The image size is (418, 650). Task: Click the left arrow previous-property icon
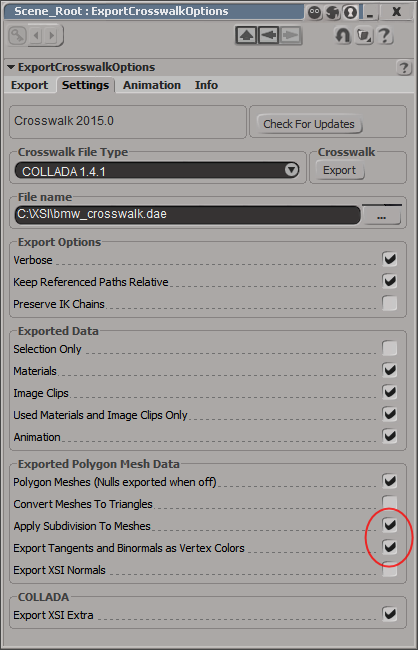pos(269,36)
